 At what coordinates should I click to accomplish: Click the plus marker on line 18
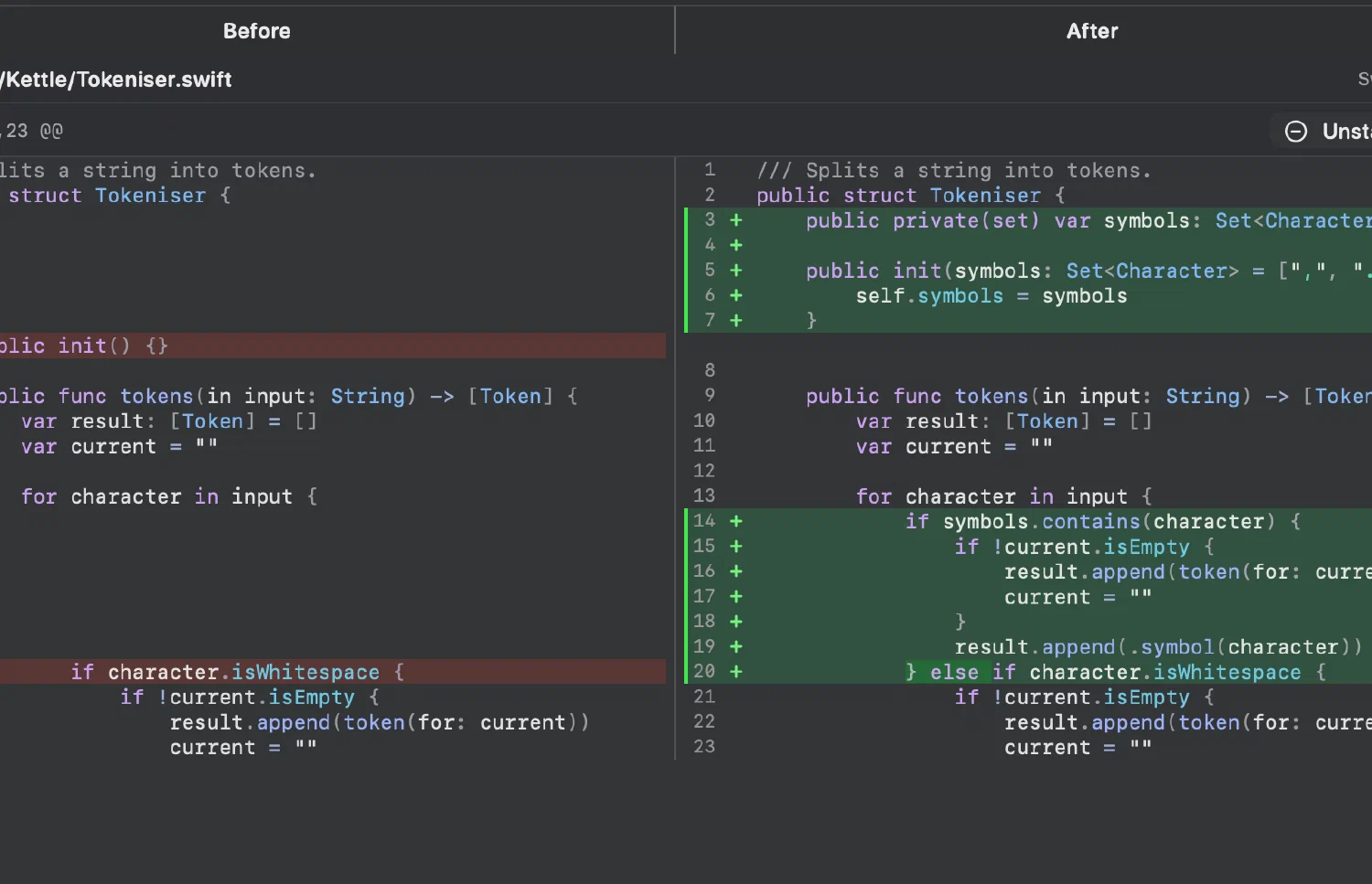(736, 622)
